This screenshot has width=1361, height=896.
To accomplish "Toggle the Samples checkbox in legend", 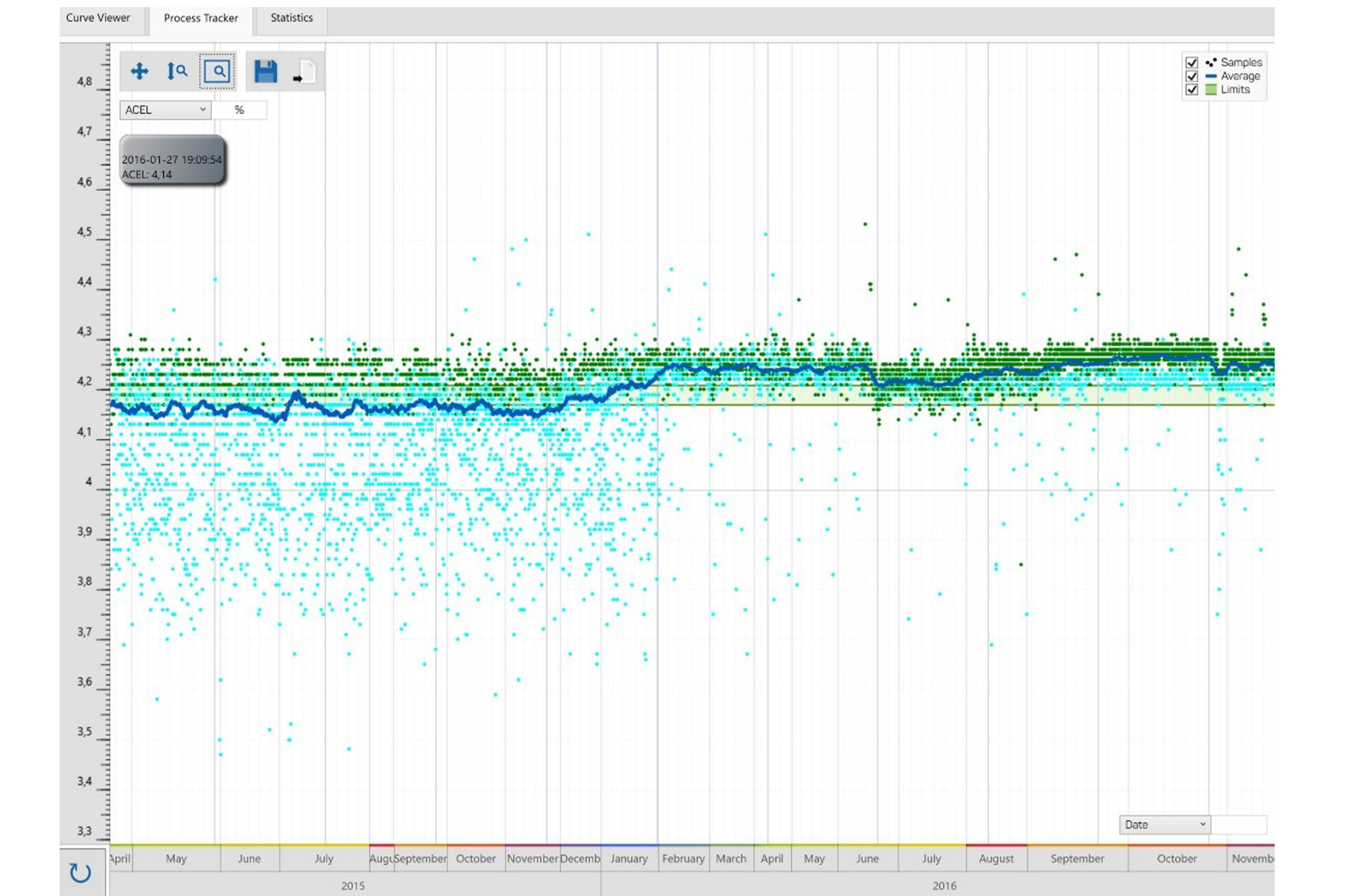I will pyautogui.click(x=1192, y=62).
